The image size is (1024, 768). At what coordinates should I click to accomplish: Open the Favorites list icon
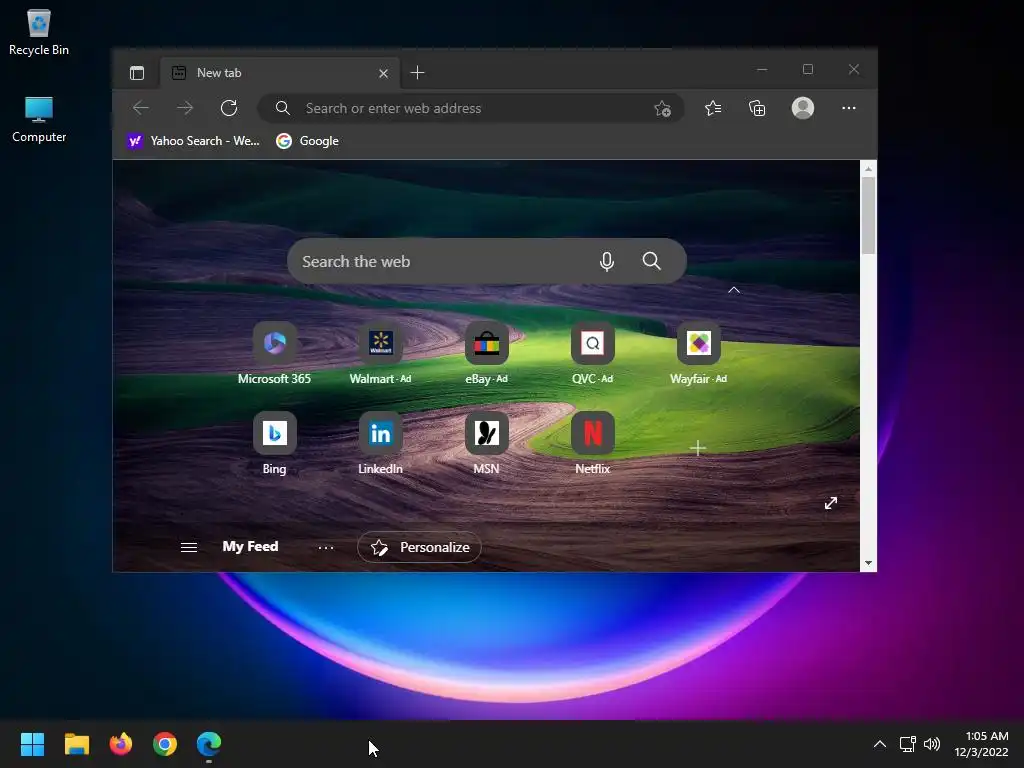coord(713,108)
